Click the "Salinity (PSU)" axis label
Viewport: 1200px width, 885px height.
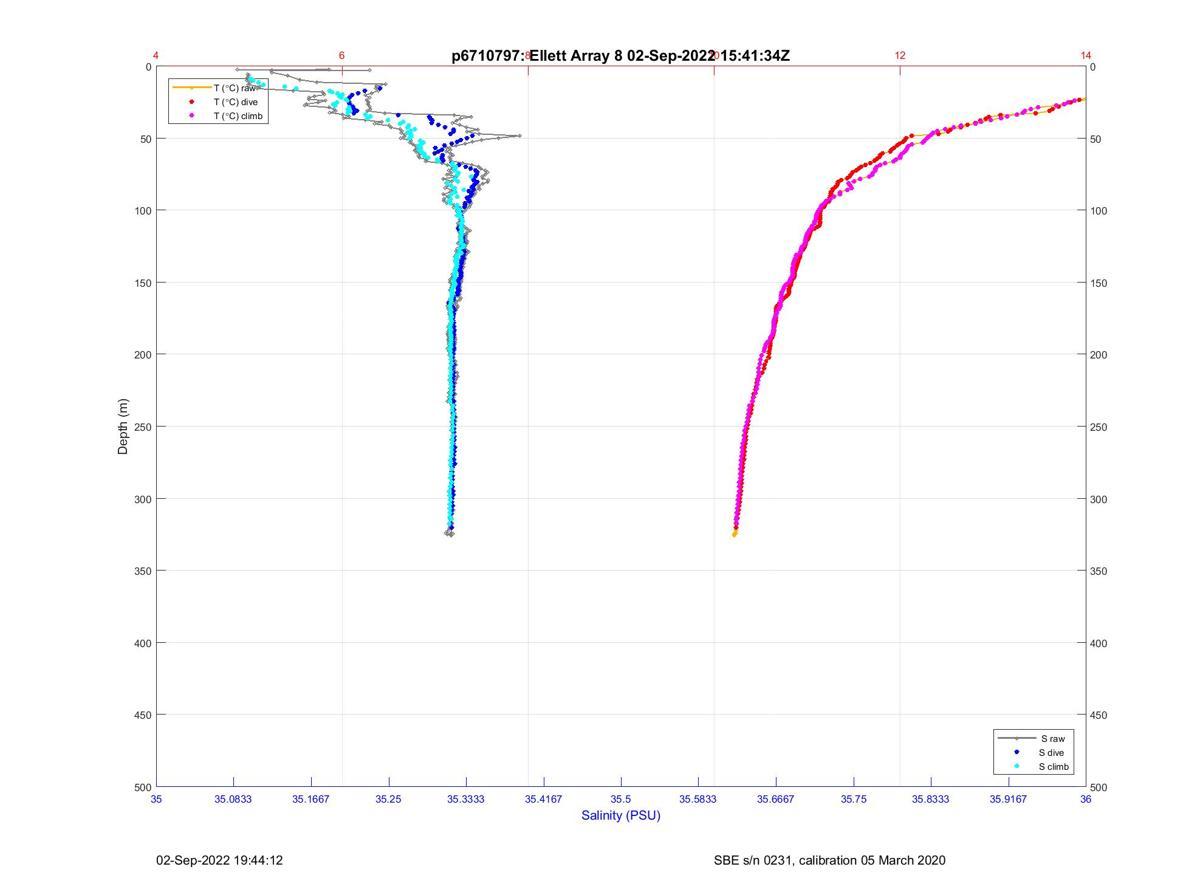(x=621, y=815)
